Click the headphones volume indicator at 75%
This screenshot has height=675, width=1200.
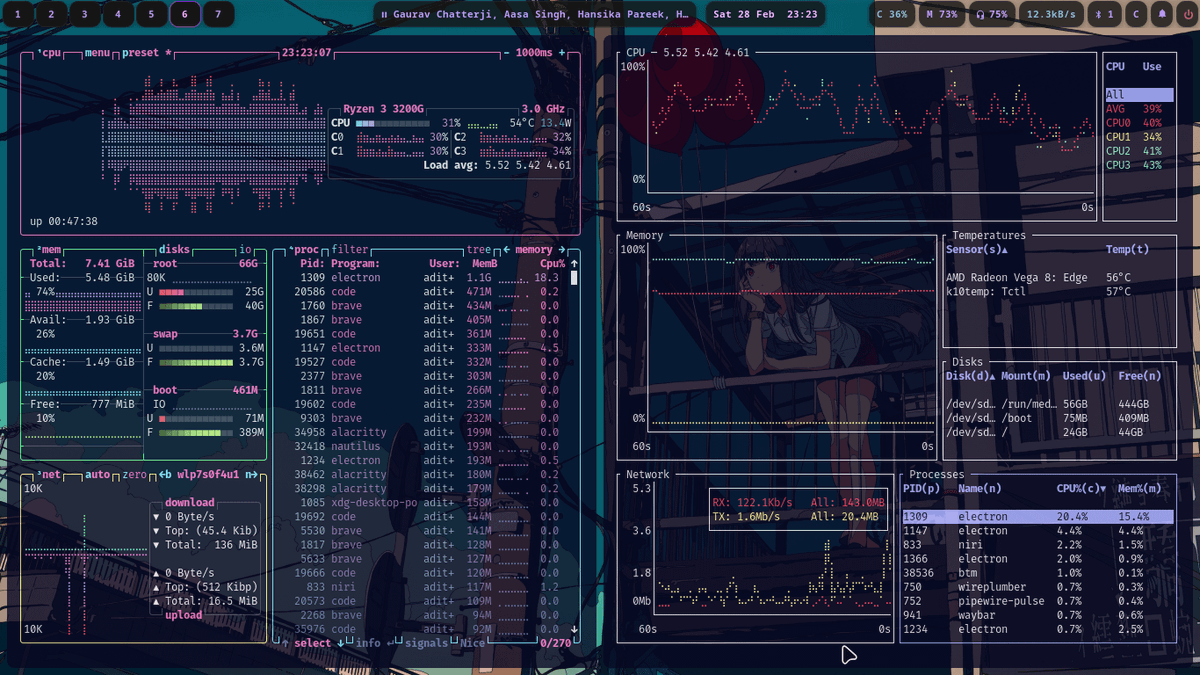(992, 14)
